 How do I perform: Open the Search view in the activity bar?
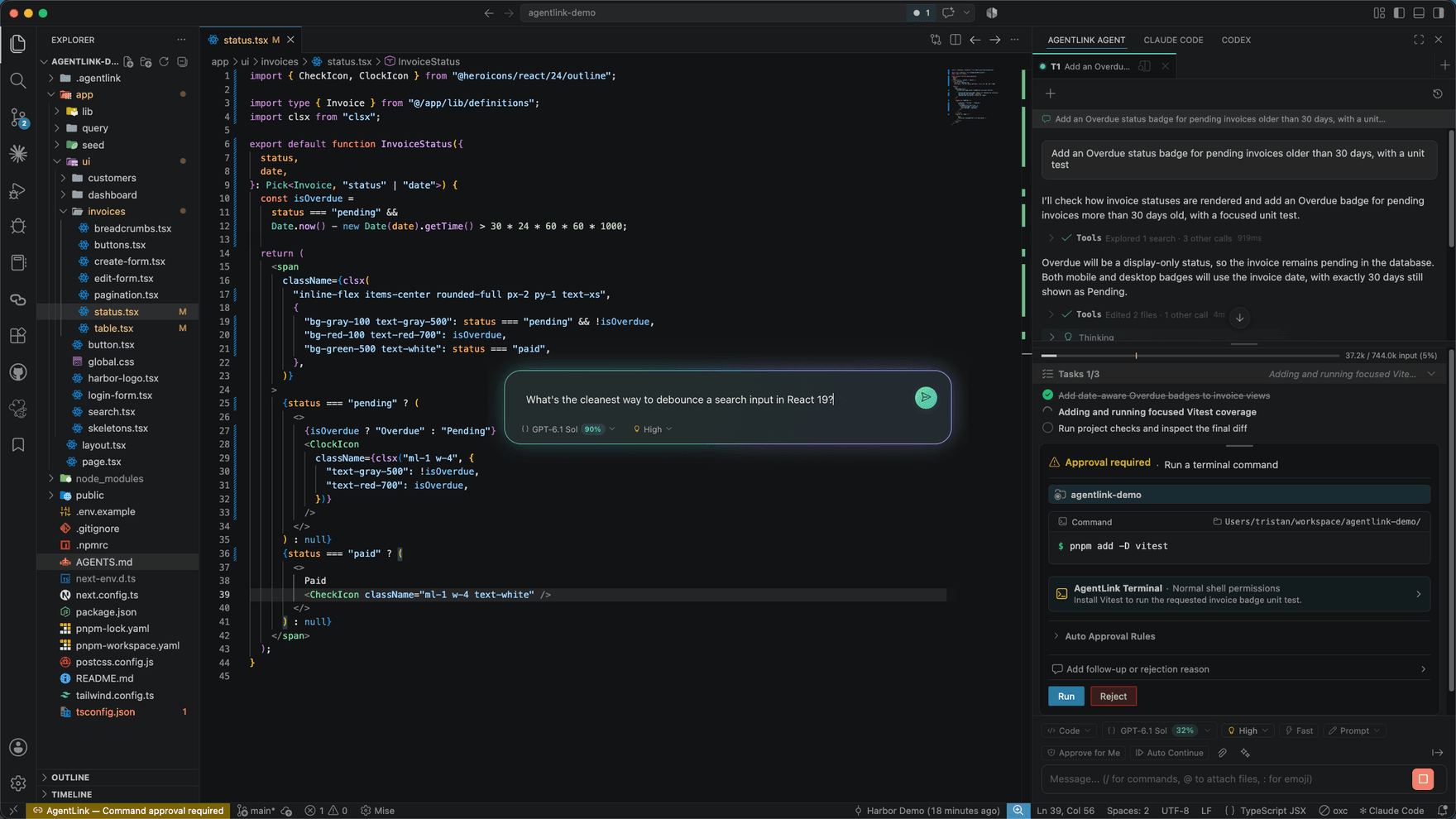[x=18, y=80]
